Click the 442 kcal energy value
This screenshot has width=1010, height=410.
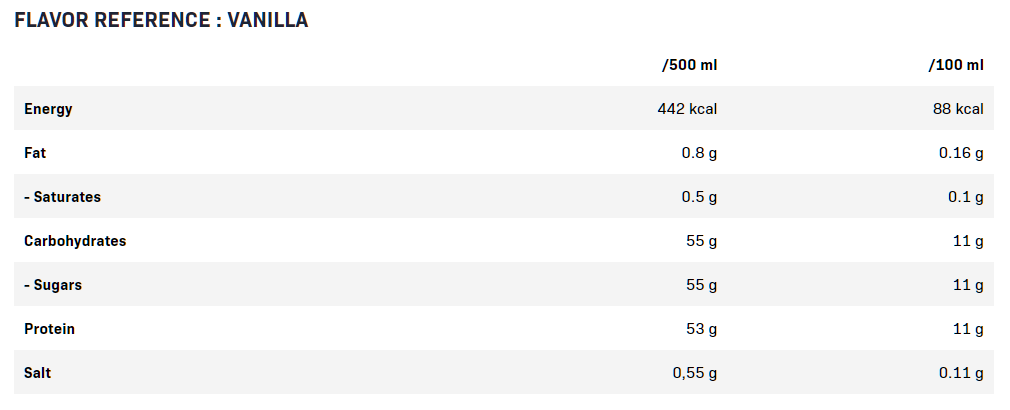687,109
